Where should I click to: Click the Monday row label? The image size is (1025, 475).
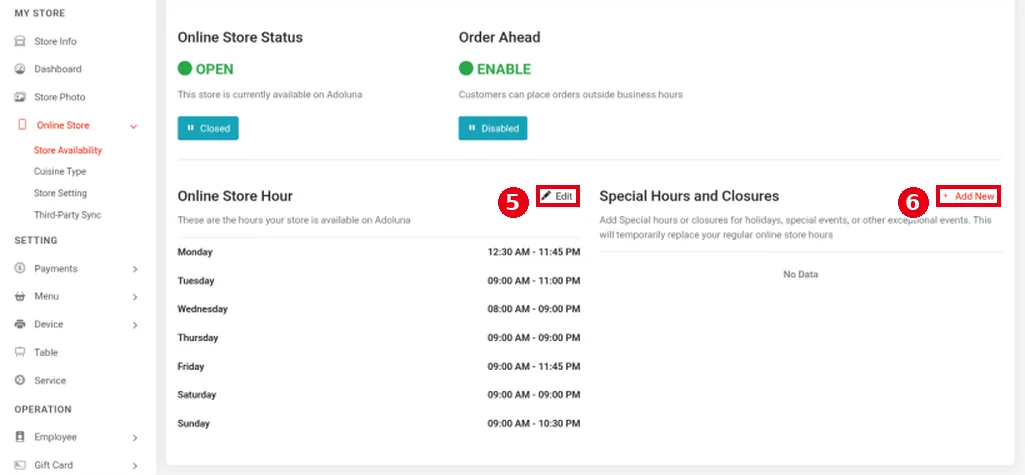(195, 252)
